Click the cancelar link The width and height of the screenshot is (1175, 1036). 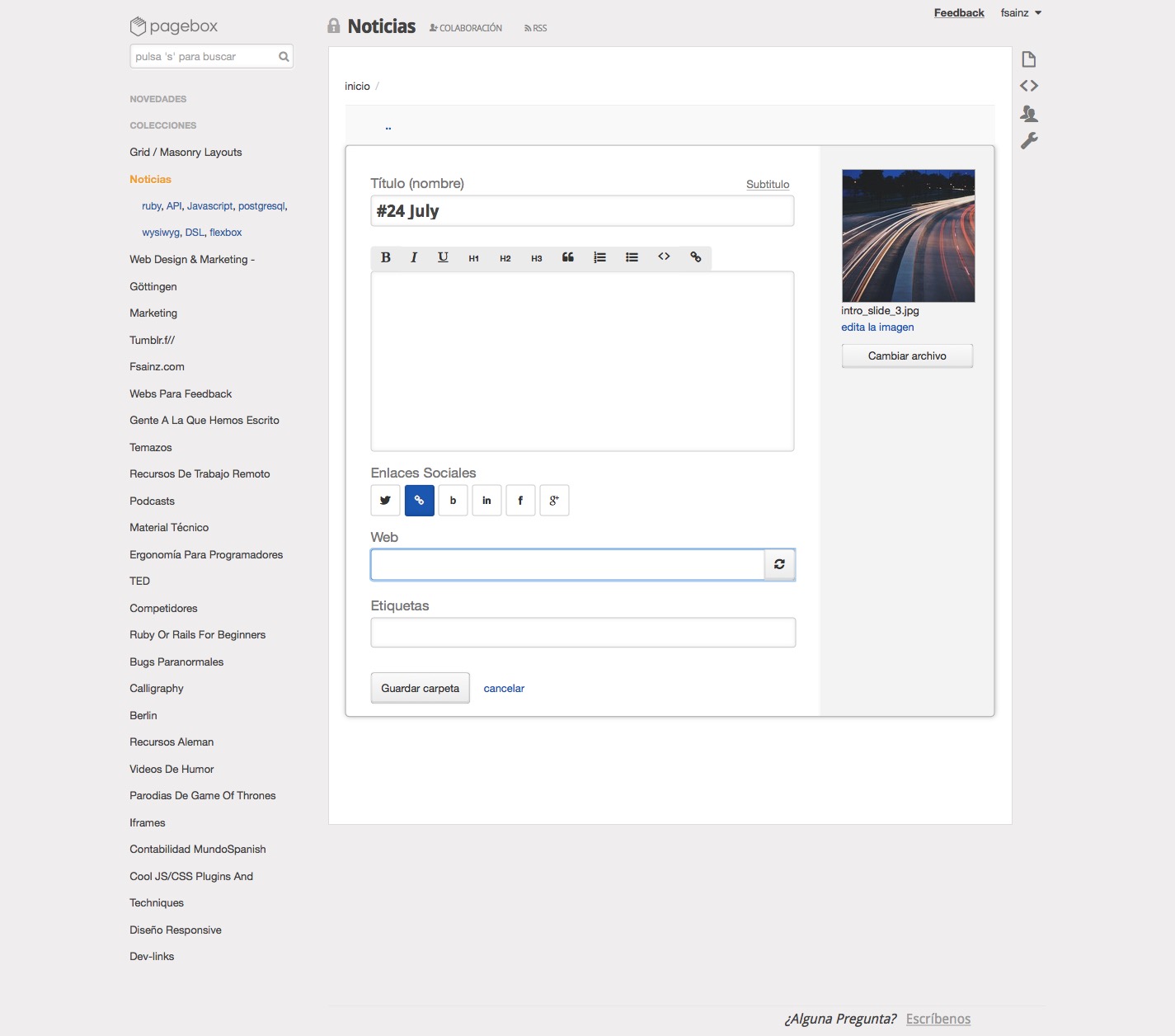tap(504, 688)
